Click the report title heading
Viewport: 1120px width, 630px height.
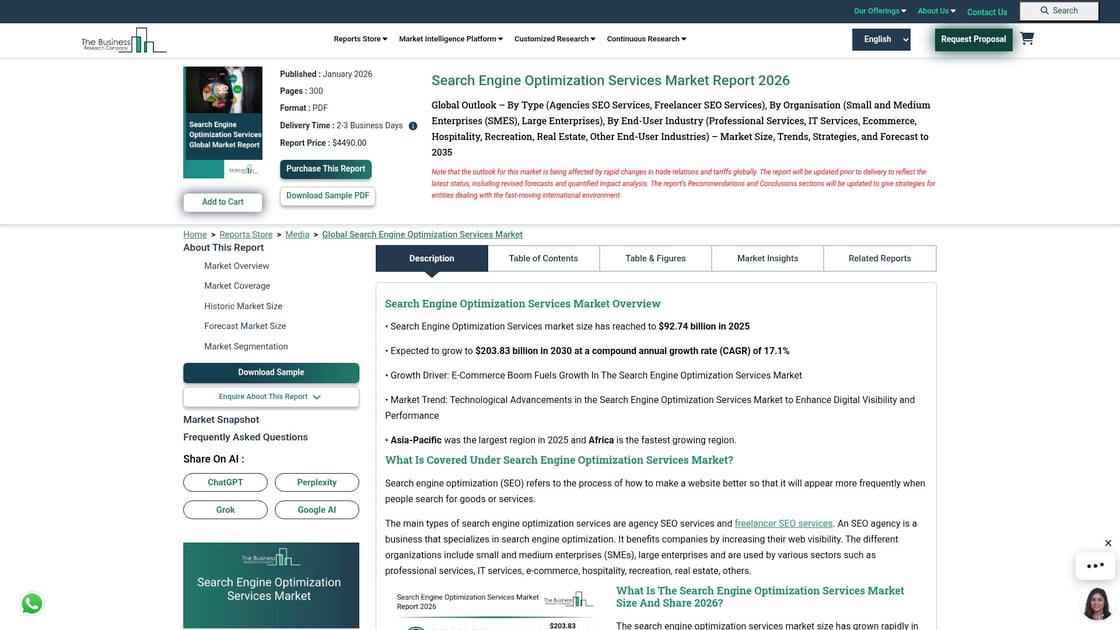click(610, 81)
